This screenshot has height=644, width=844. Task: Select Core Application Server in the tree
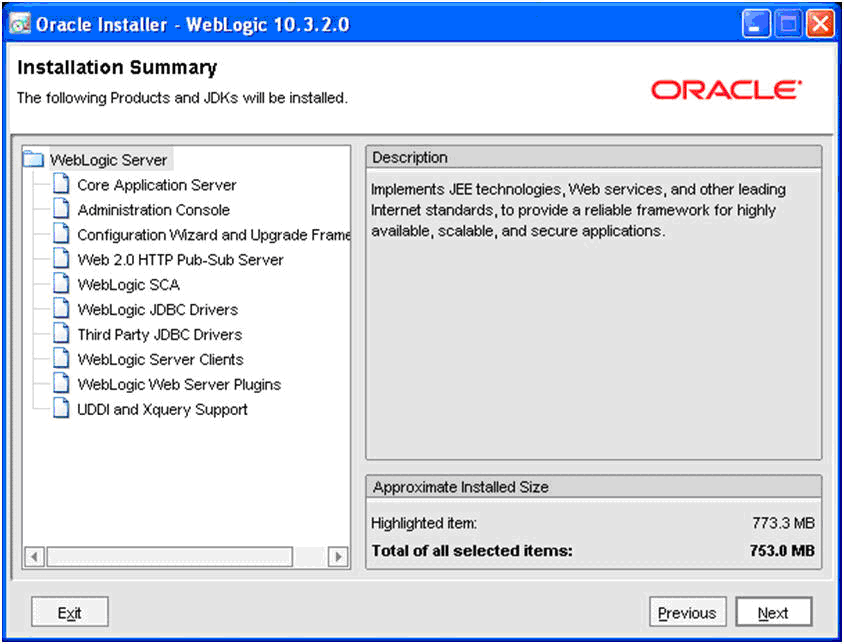tap(157, 185)
